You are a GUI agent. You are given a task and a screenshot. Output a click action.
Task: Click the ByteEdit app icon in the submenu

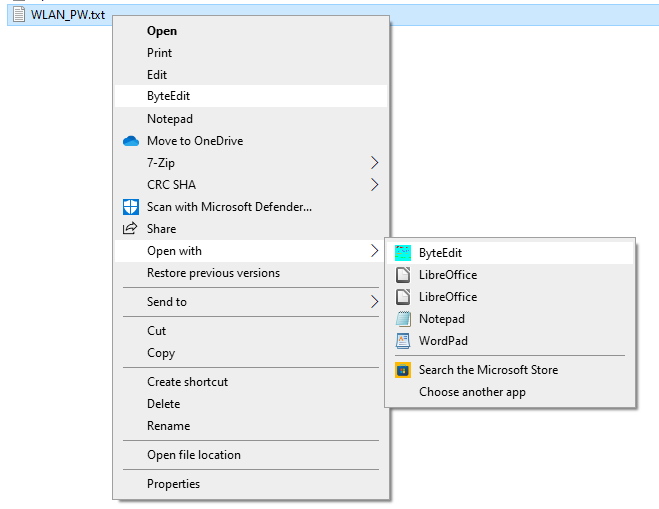pyautogui.click(x=403, y=253)
